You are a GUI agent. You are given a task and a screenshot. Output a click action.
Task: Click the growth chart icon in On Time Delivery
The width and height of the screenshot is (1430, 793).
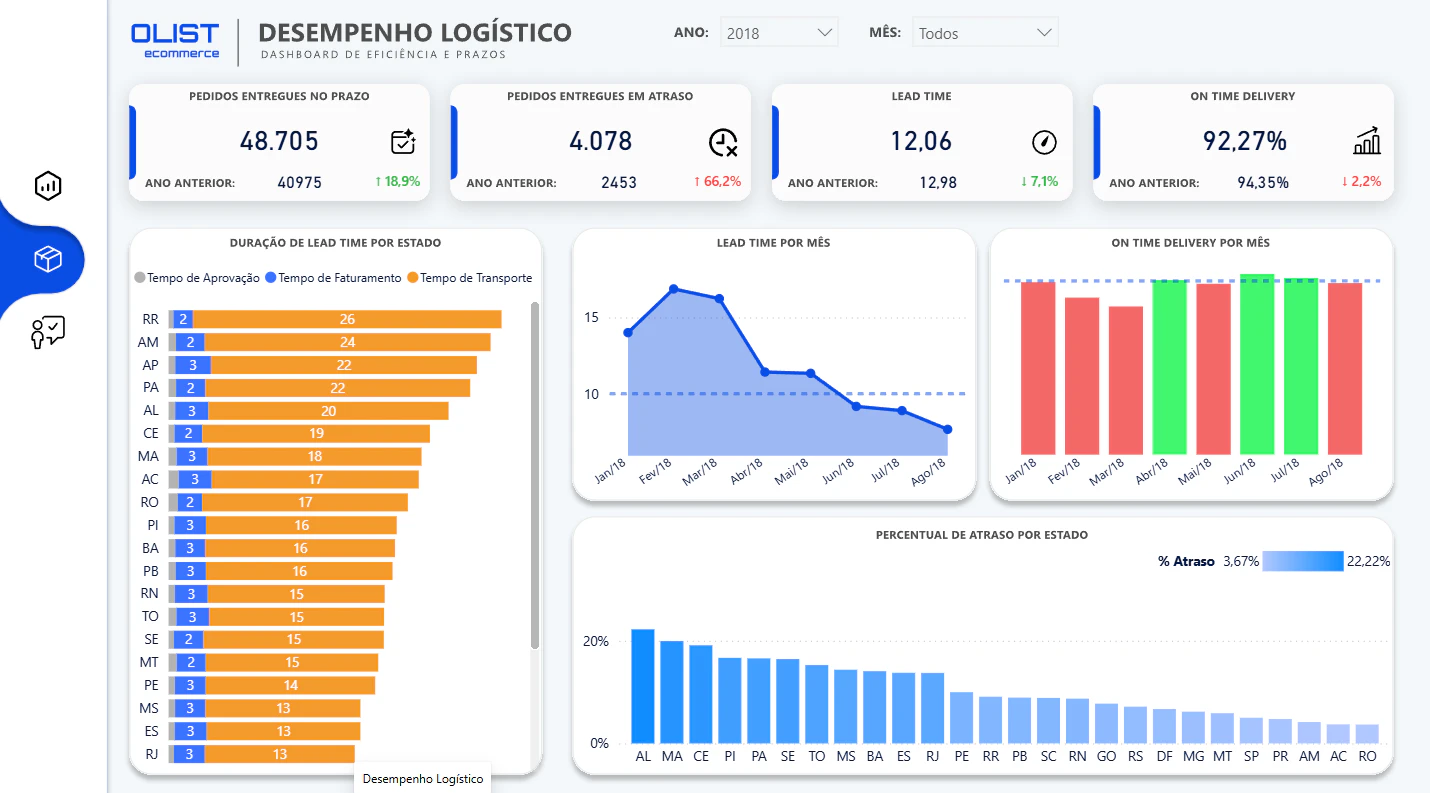click(1367, 141)
